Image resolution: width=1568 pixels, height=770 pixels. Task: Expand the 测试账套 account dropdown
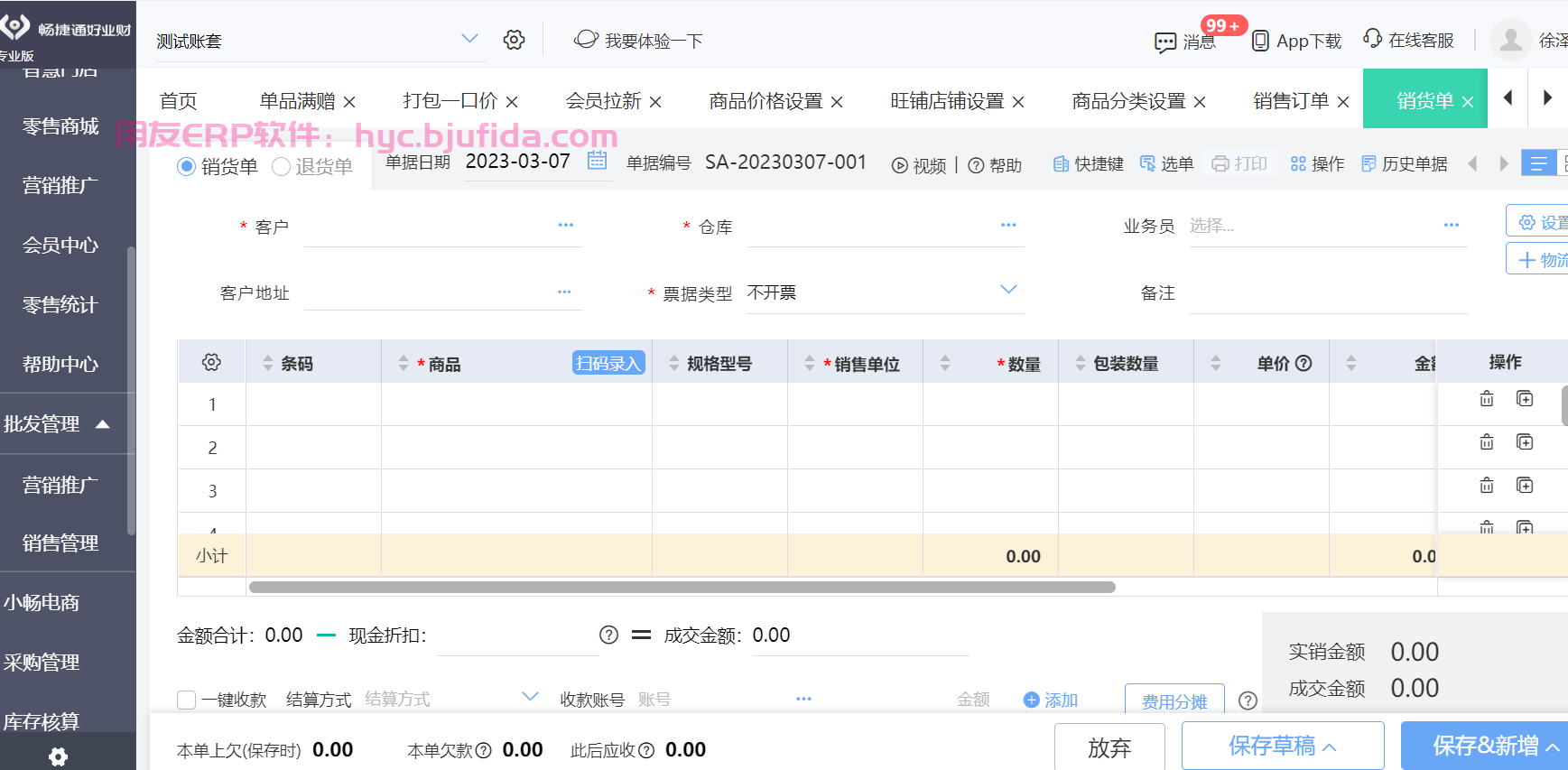point(469,39)
